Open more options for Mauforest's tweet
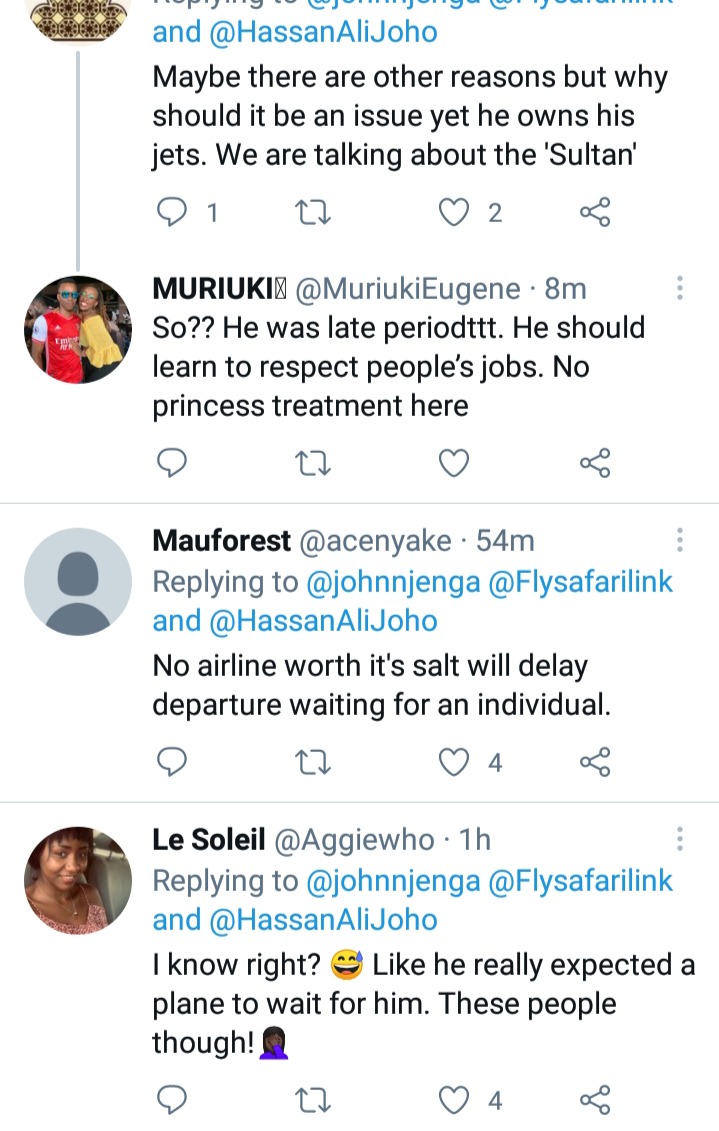 (680, 540)
